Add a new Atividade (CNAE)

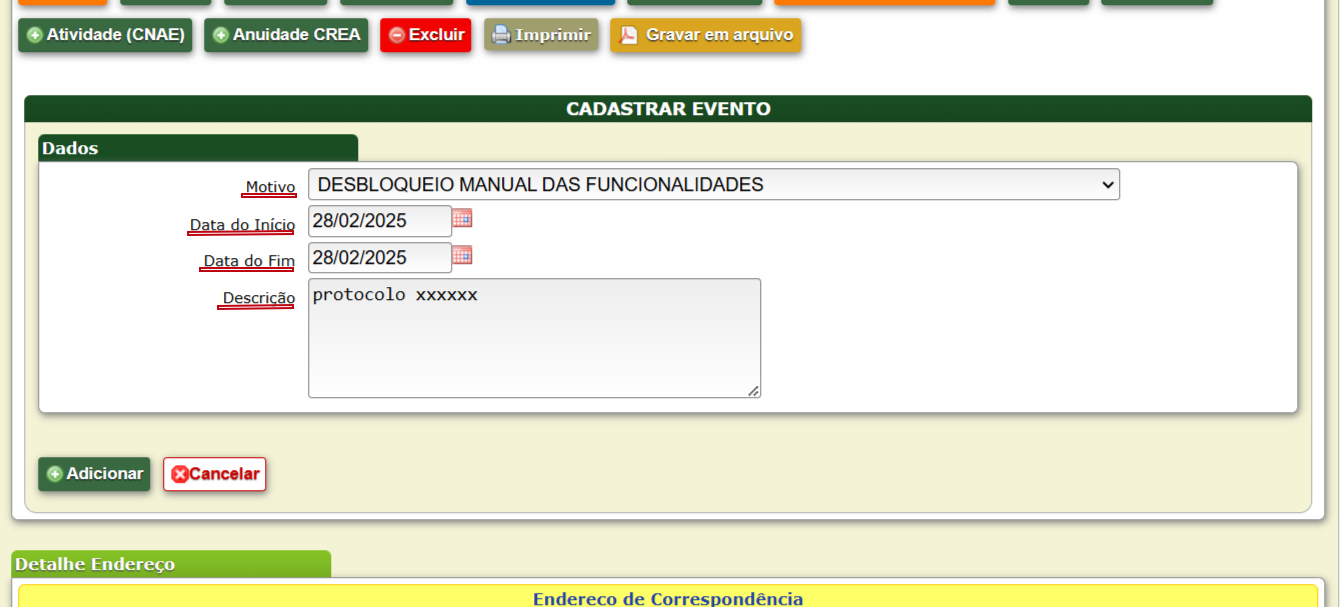tap(105, 35)
